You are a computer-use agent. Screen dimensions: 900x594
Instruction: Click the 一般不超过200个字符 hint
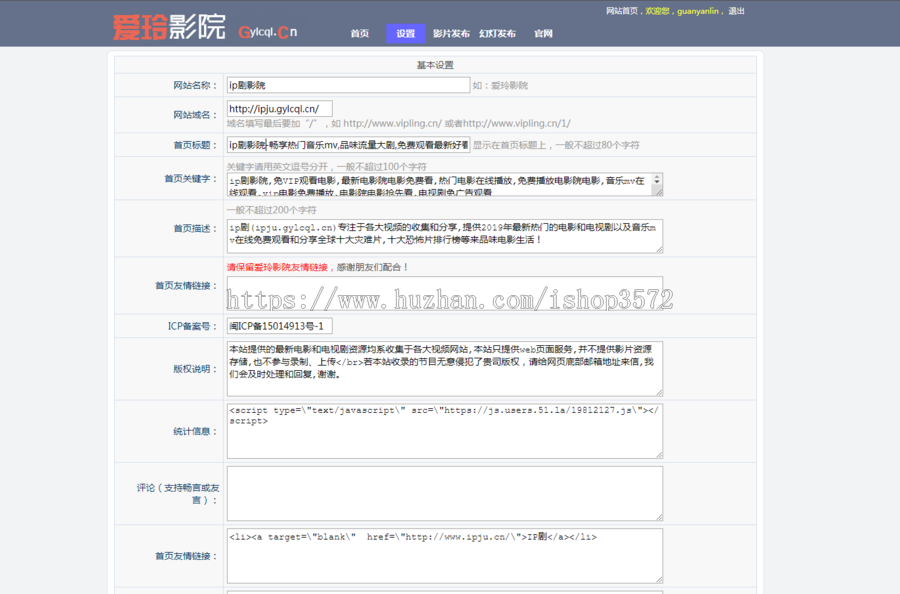(x=271, y=209)
